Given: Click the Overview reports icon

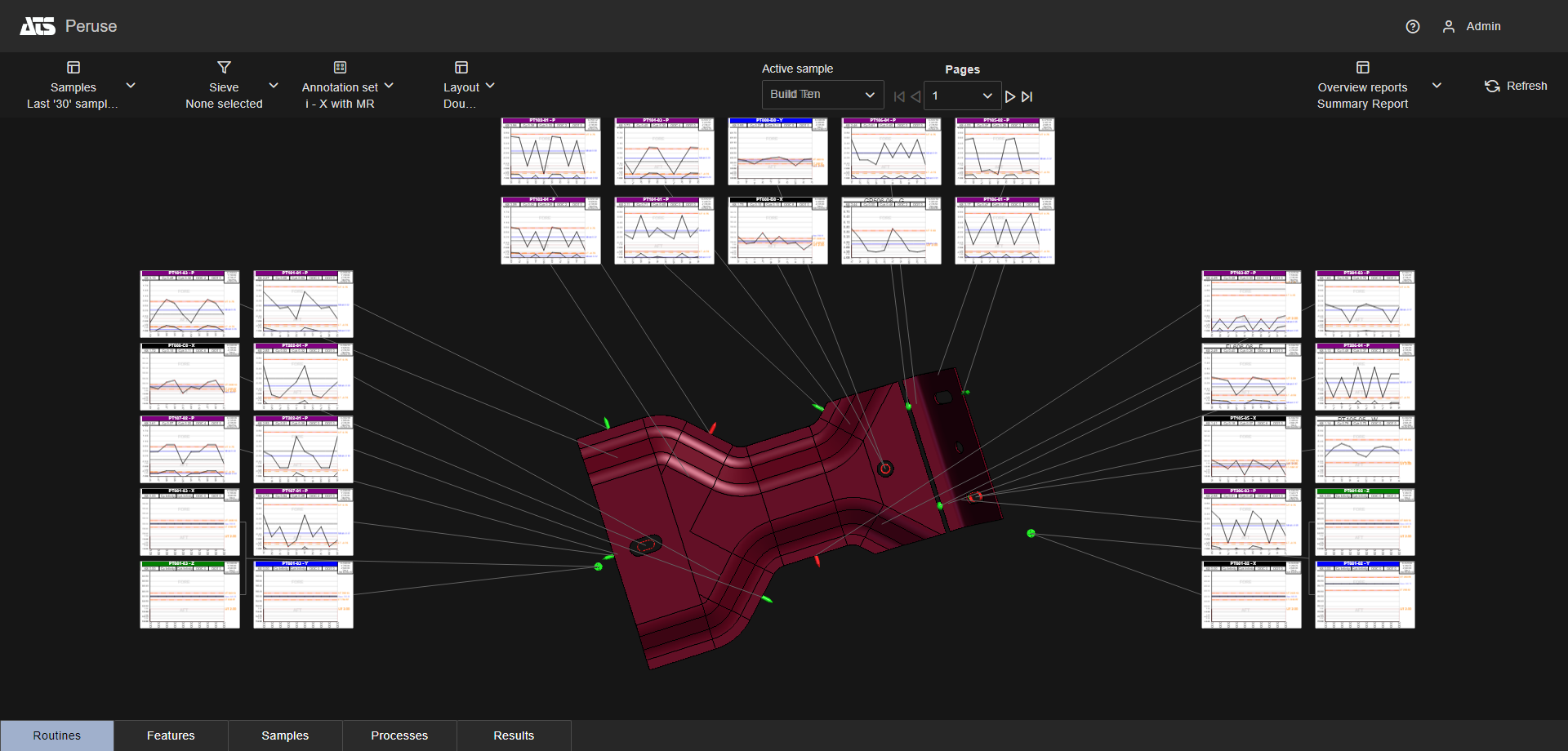Looking at the screenshot, I should click(x=1362, y=68).
